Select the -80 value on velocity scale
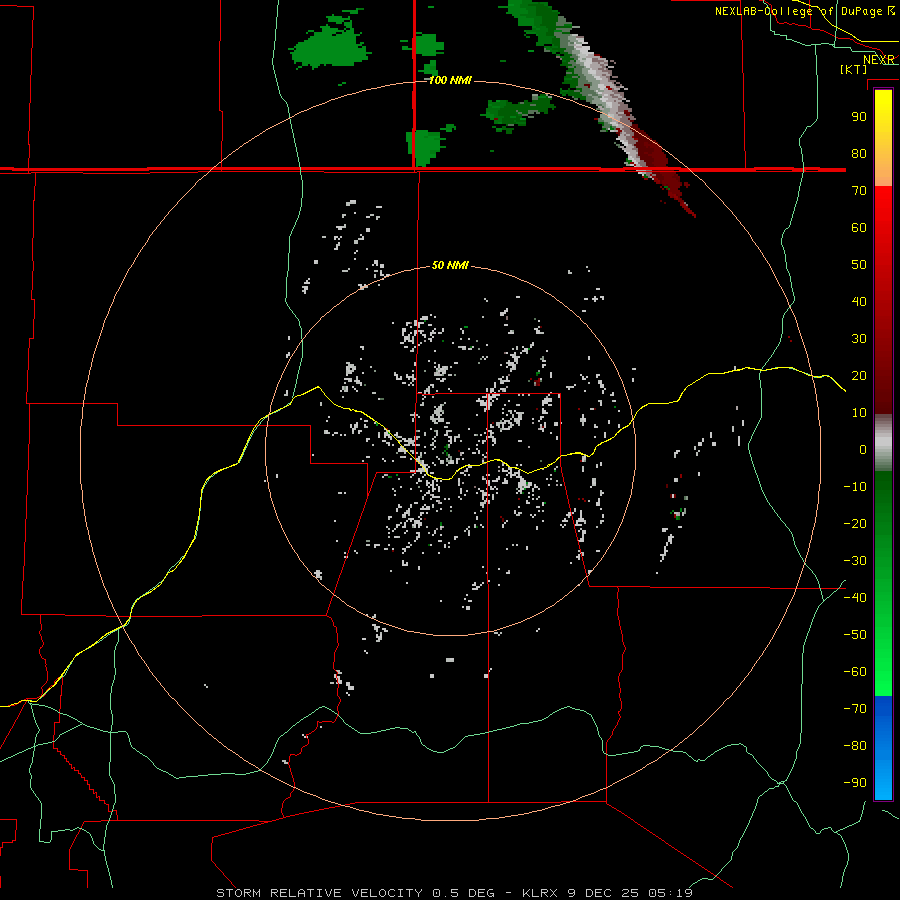The height and width of the screenshot is (900, 900). 855,746
